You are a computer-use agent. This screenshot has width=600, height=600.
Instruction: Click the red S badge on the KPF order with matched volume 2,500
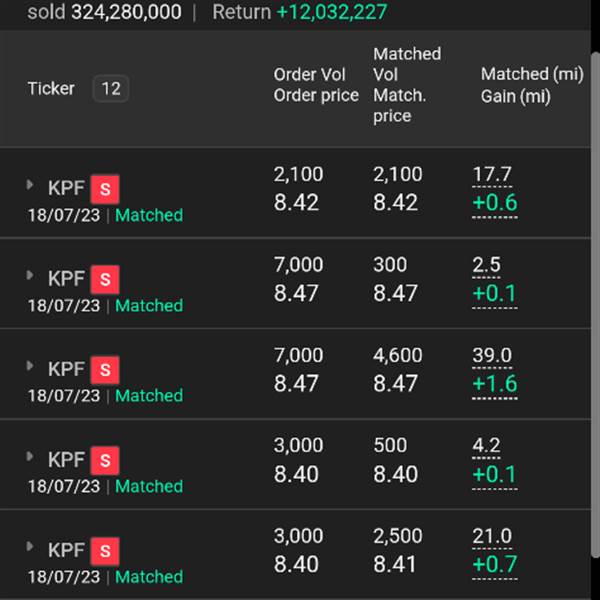click(x=105, y=551)
